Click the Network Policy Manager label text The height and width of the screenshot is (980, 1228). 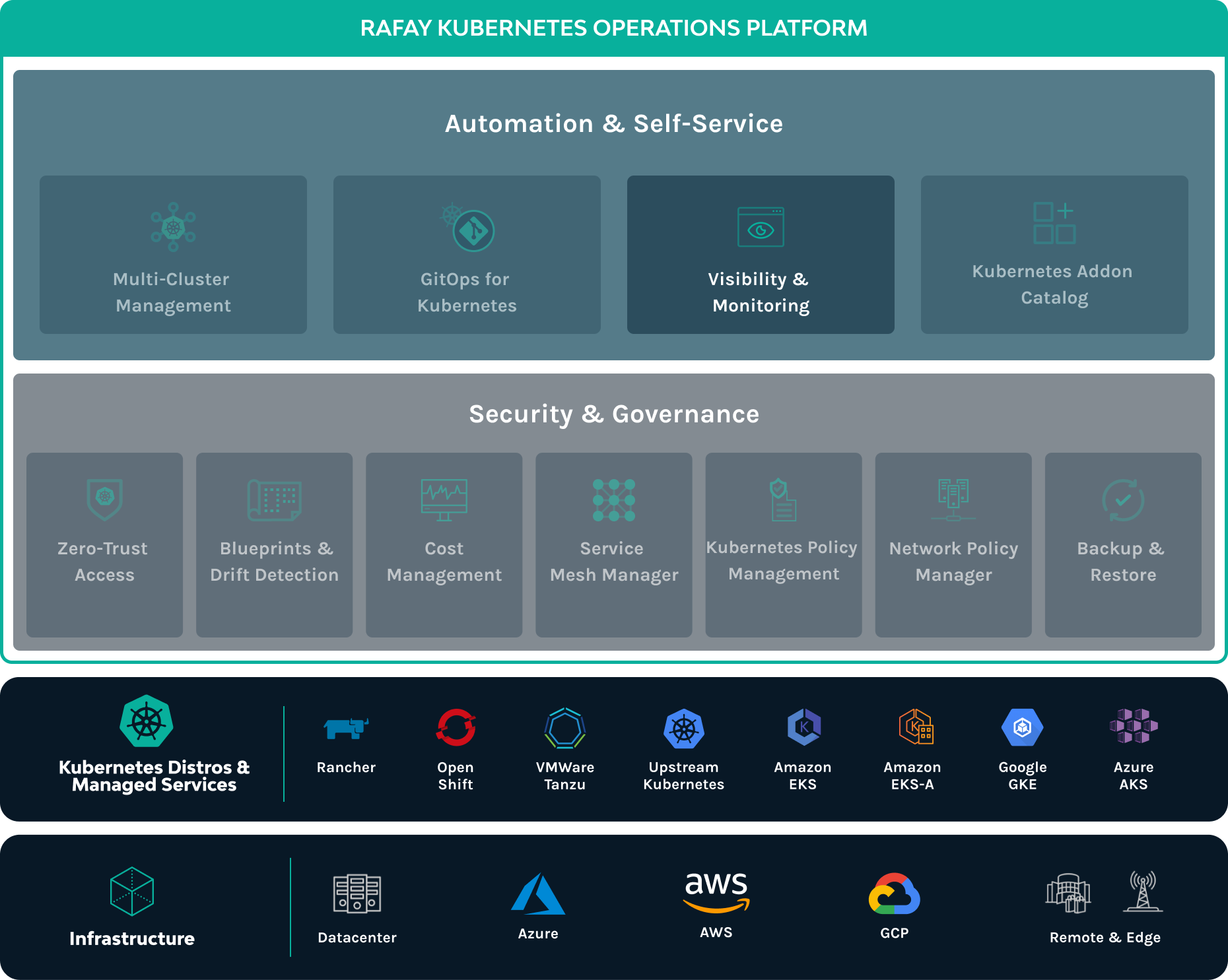[x=953, y=562]
